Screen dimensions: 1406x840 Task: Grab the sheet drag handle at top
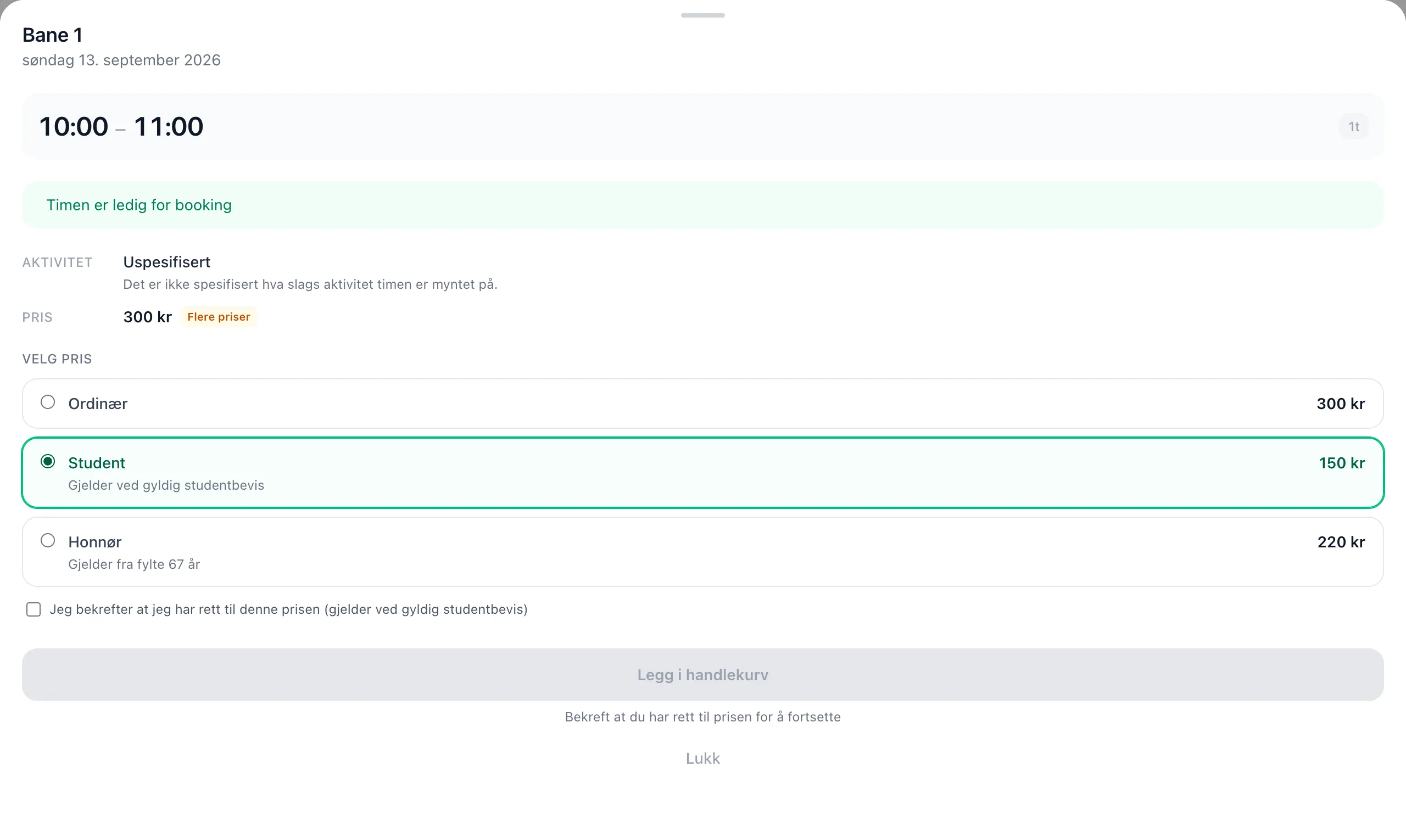coord(702,15)
